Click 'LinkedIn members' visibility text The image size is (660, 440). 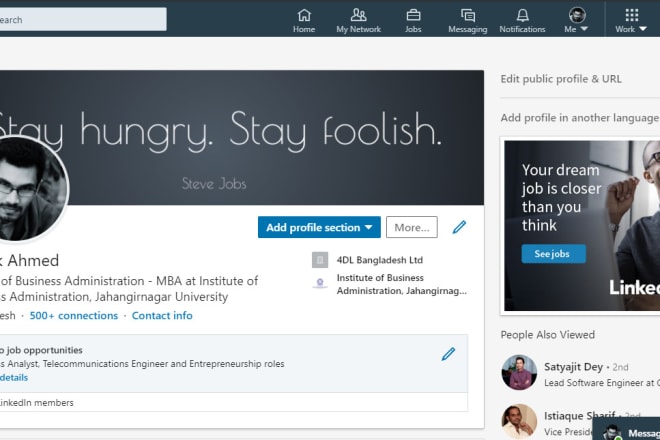tap(37, 403)
